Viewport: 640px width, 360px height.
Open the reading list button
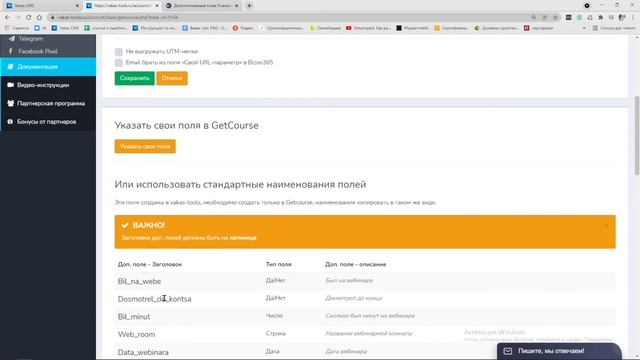pyautogui.click(x=614, y=28)
